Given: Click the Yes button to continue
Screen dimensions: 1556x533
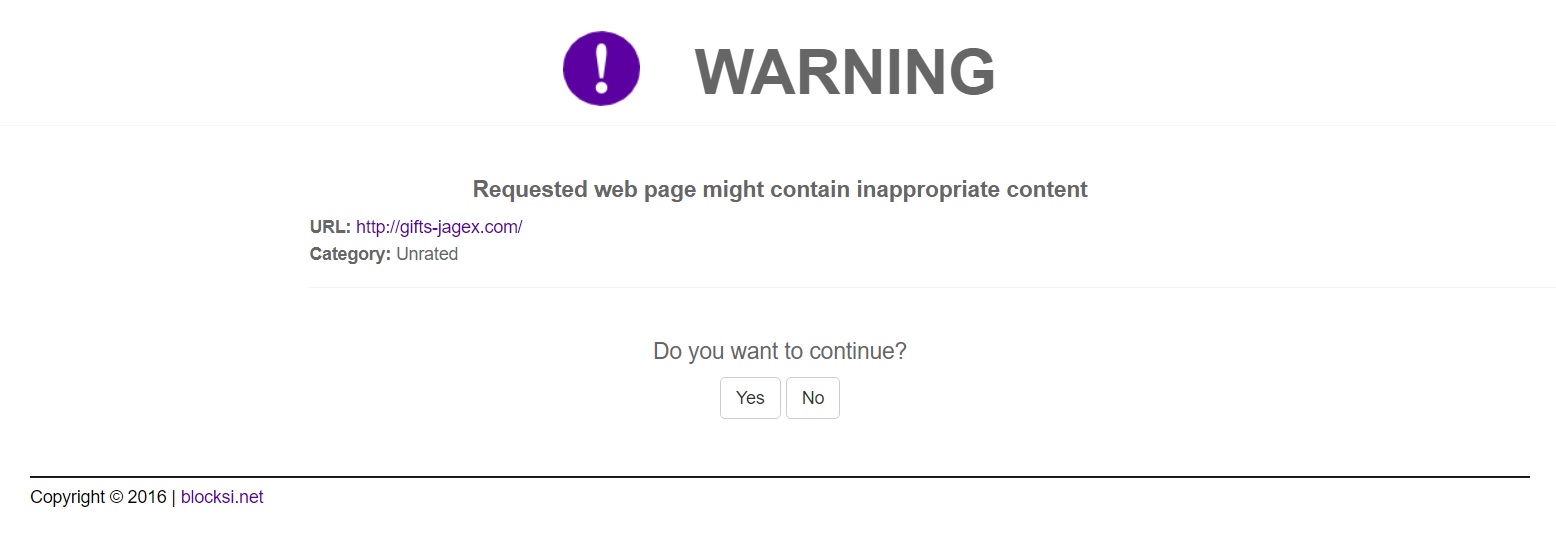Looking at the screenshot, I should tap(750, 398).
